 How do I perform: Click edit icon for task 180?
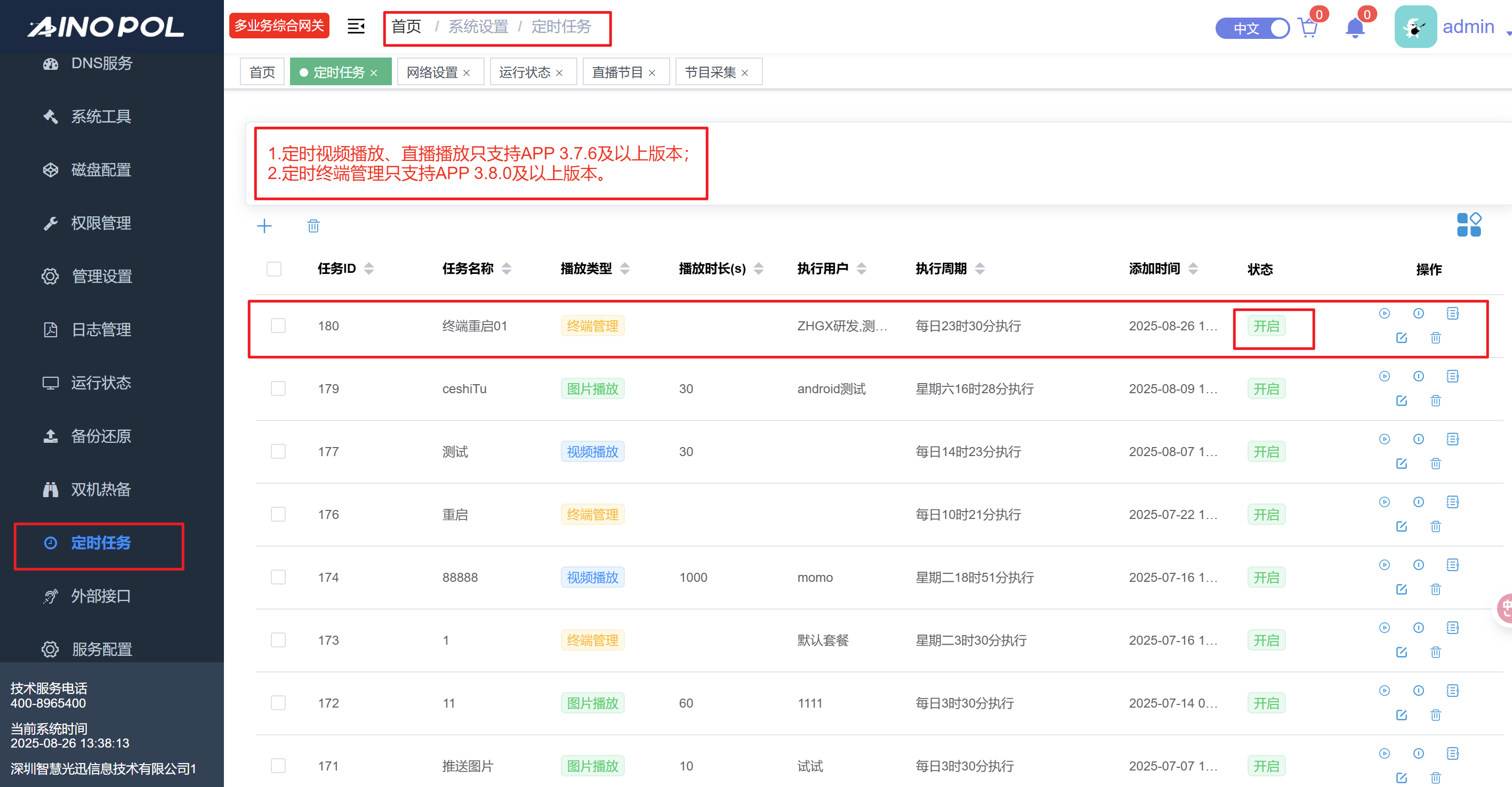point(1401,338)
